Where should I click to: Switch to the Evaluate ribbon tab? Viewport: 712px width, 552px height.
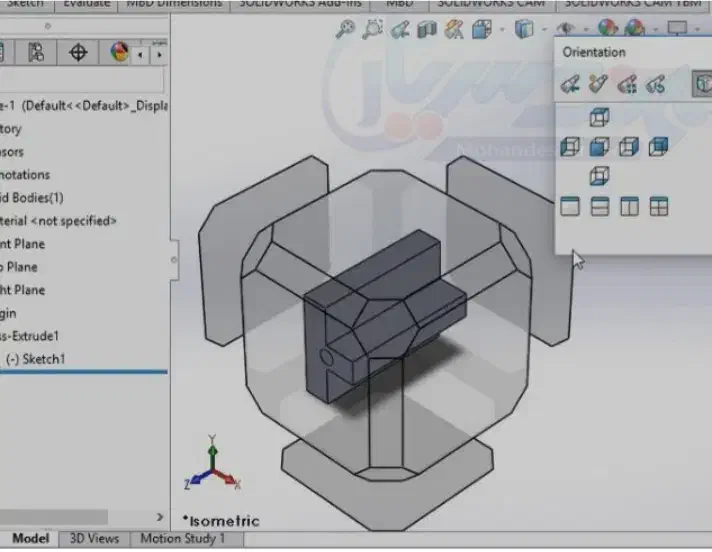pos(87,4)
